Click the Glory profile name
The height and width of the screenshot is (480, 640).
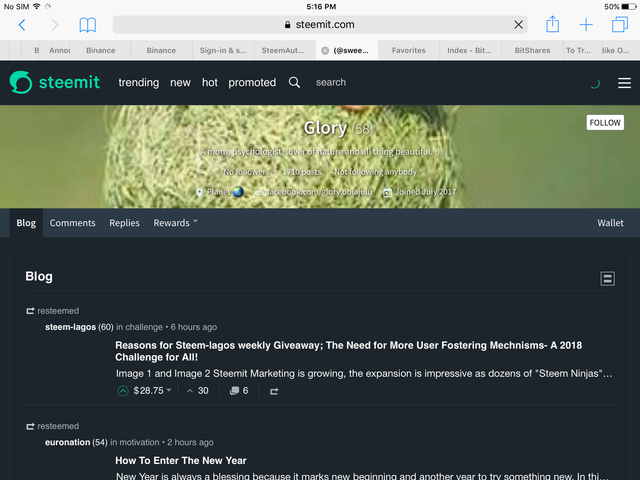325,128
